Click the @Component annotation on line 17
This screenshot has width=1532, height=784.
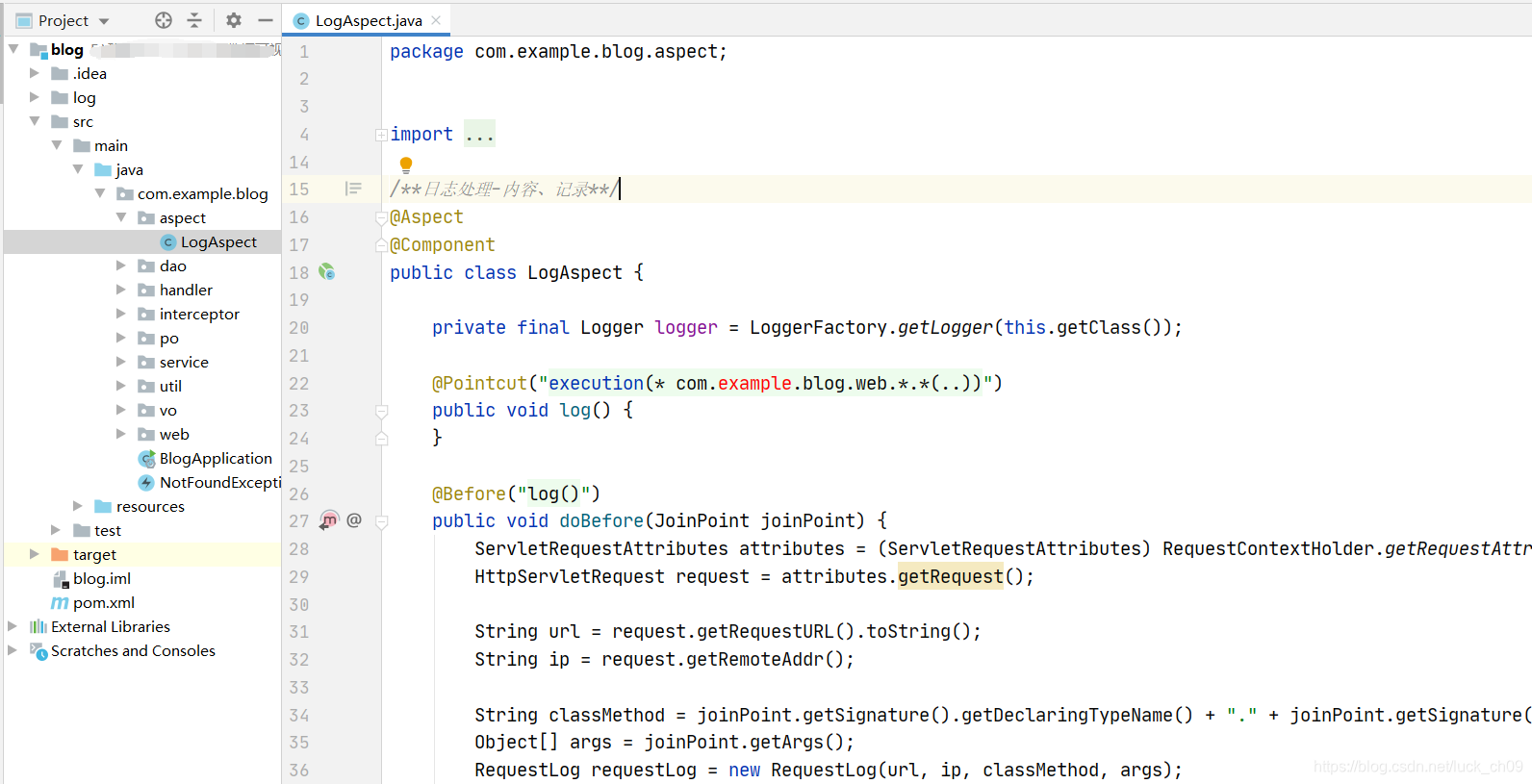(443, 245)
